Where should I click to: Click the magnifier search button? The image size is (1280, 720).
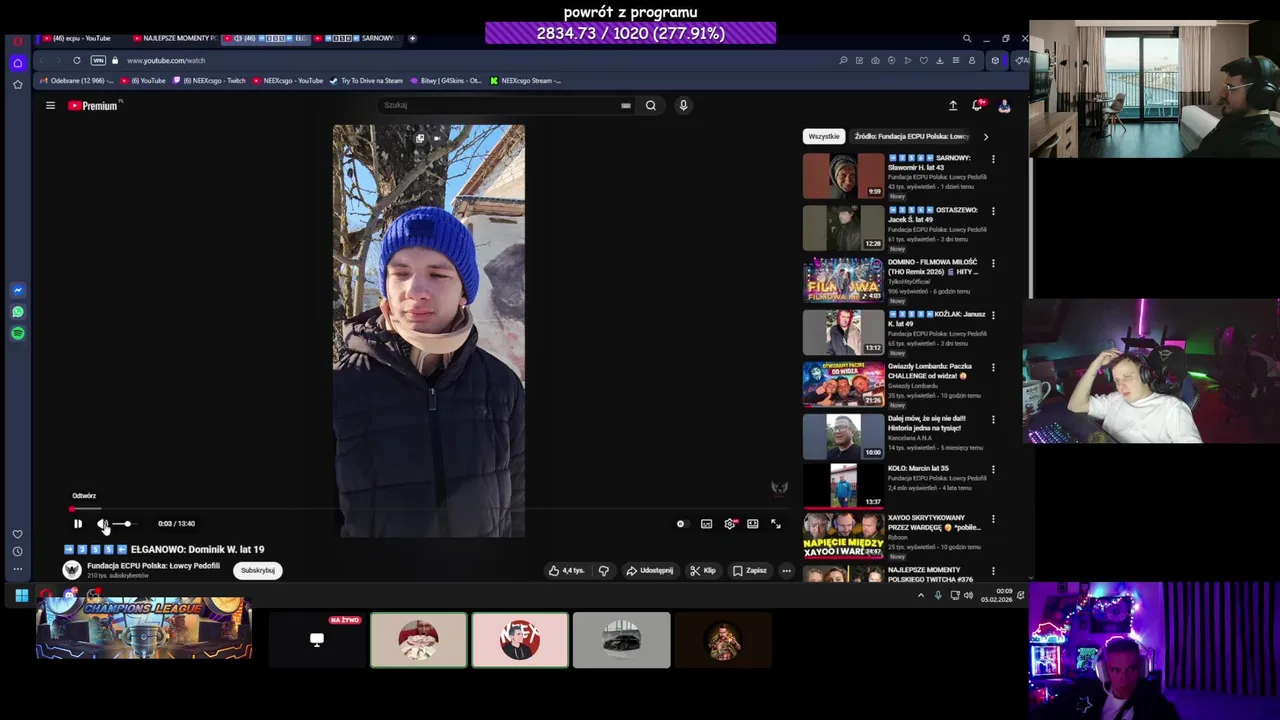pyautogui.click(x=651, y=105)
